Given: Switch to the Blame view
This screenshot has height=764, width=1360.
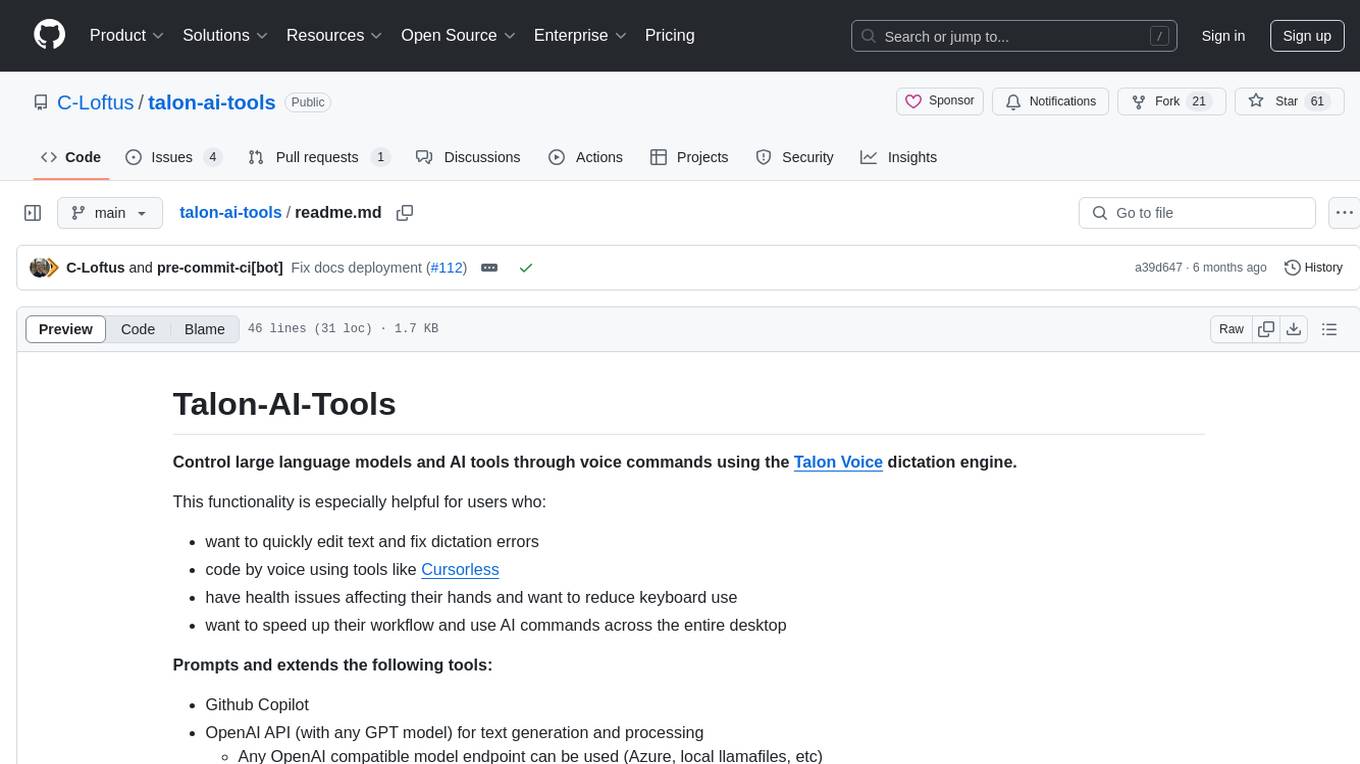Looking at the screenshot, I should click(x=205, y=329).
